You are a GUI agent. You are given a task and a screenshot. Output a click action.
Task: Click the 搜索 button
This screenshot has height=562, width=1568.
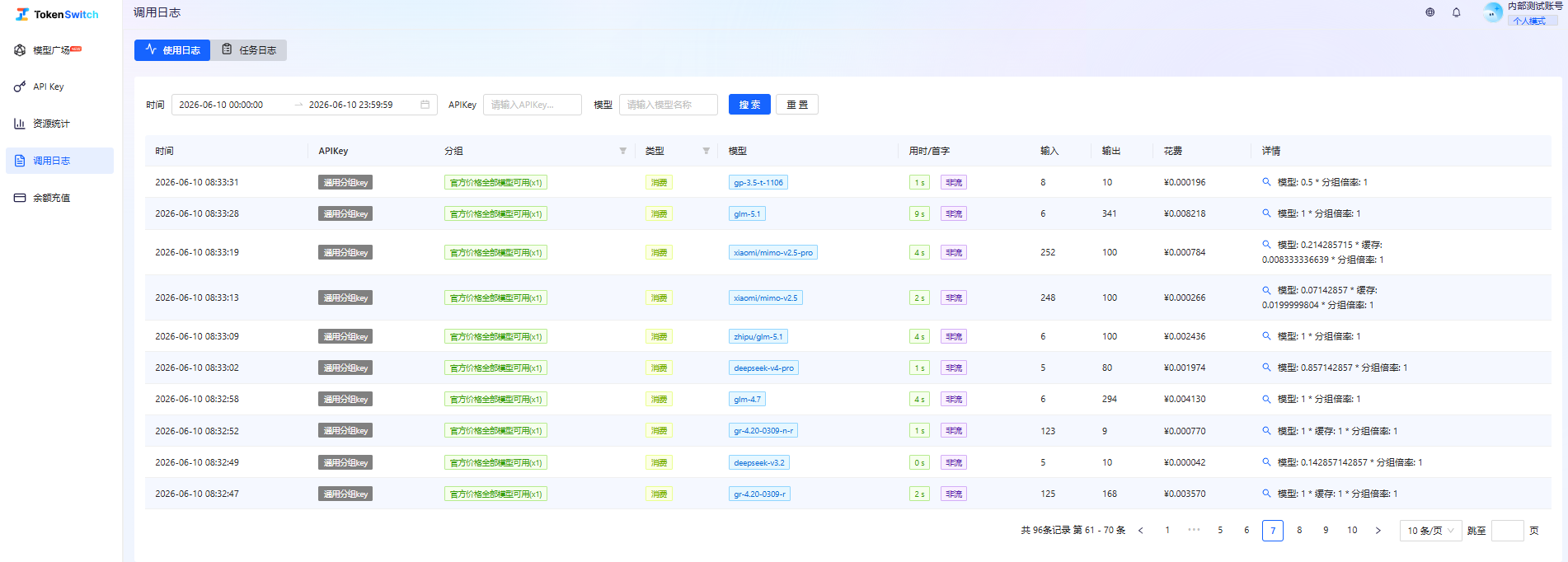click(749, 105)
